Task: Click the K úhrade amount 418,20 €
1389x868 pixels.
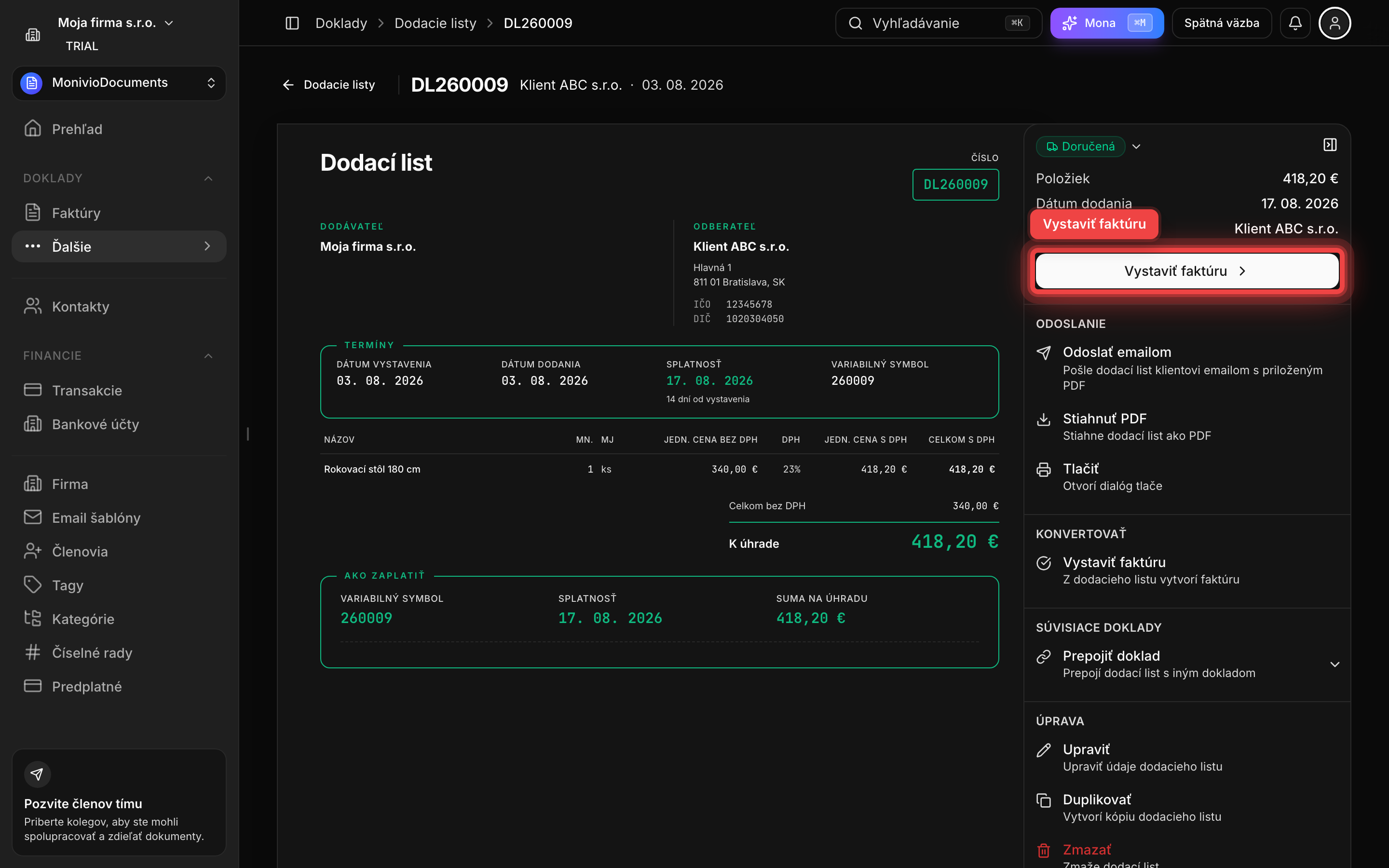Action: (954, 542)
